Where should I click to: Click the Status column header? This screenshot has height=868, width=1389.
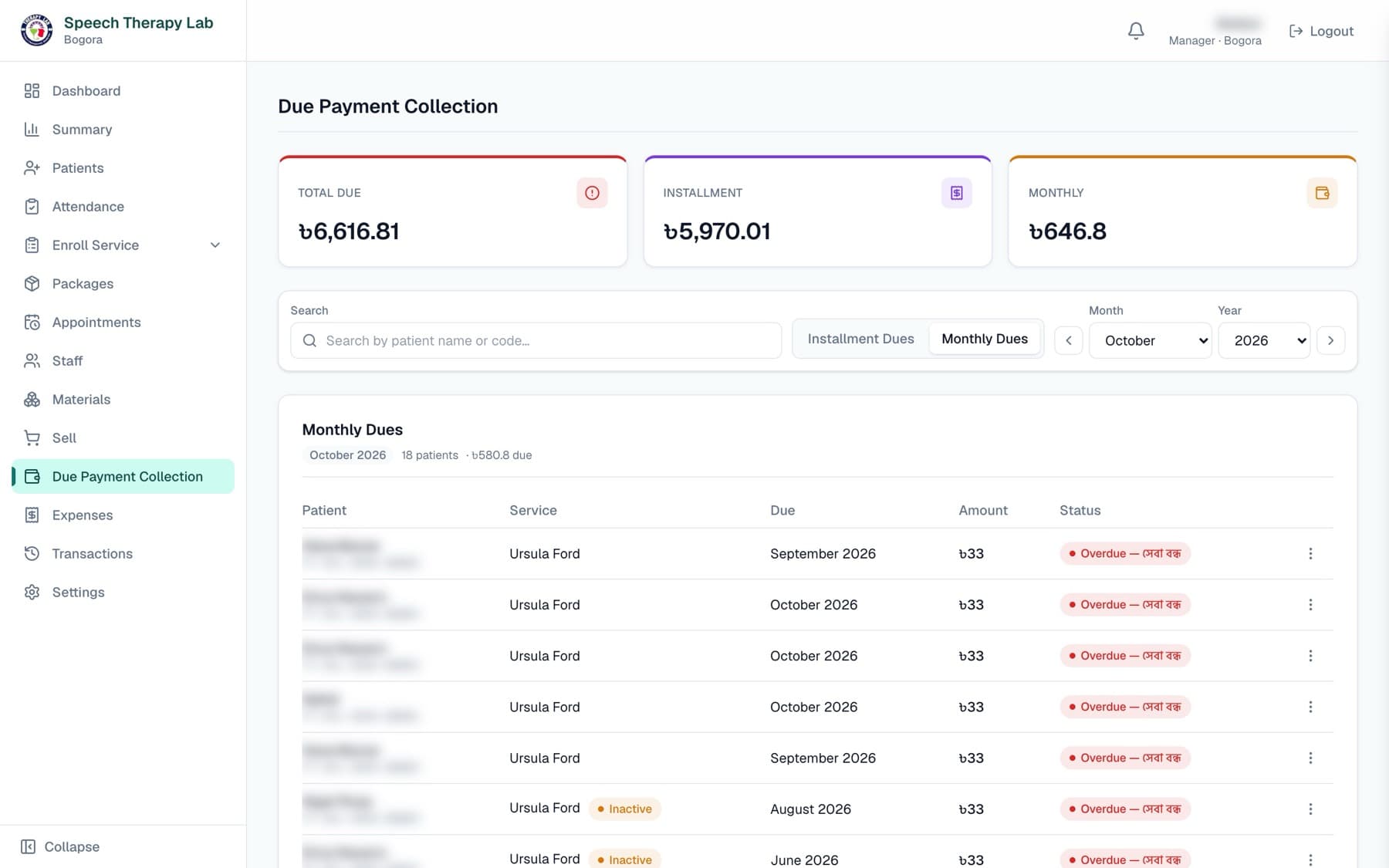[1080, 510]
